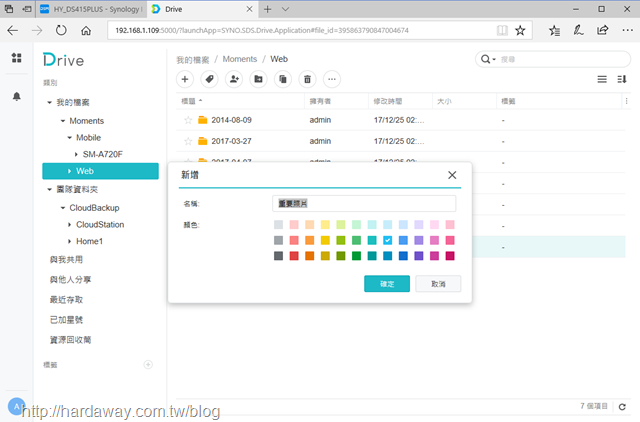This screenshot has width=640, height=422.
Task: Click the browser share icon
Action: pyautogui.click(x=602, y=30)
